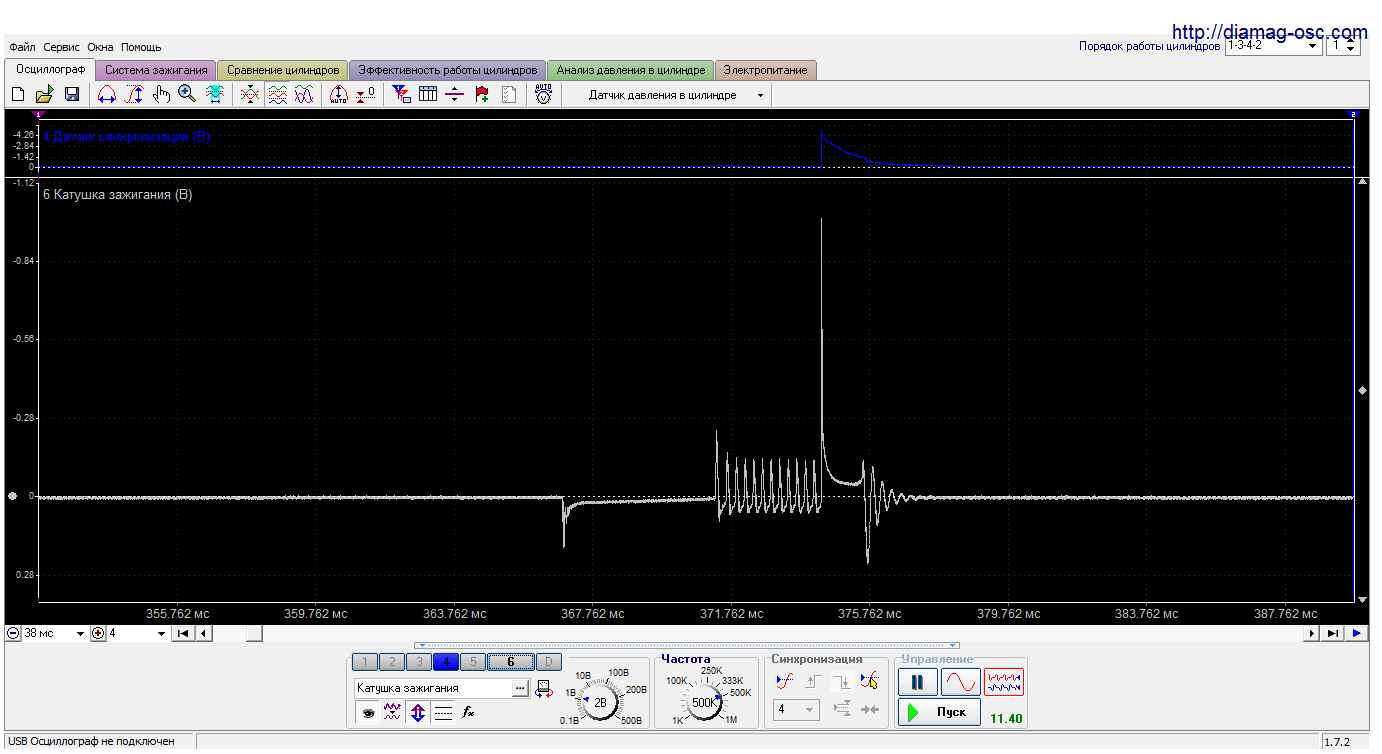The image size is (1382, 754).
Task: Toggle channel 2 button
Action: [x=392, y=661]
